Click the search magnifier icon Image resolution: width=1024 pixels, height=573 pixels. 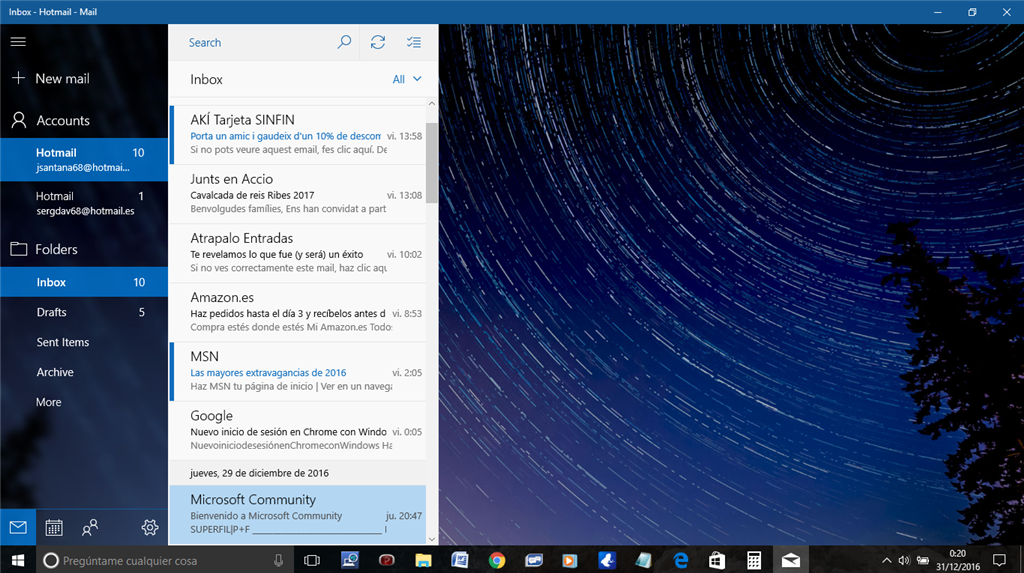(x=344, y=42)
